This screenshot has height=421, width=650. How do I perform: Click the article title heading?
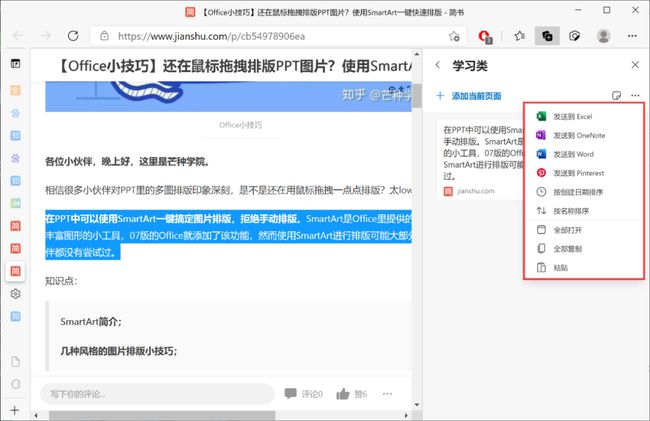pyautogui.click(x=233, y=66)
